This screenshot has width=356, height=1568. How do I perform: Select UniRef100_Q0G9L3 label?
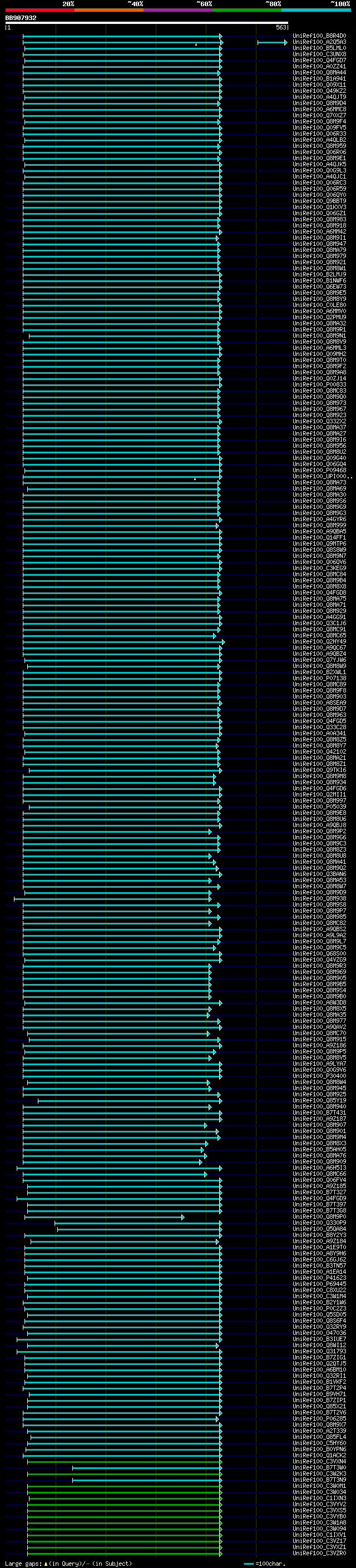(x=319, y=170)
